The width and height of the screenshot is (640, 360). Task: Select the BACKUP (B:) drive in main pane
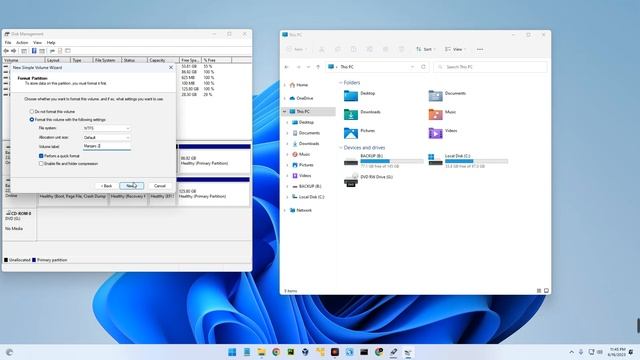383,161
